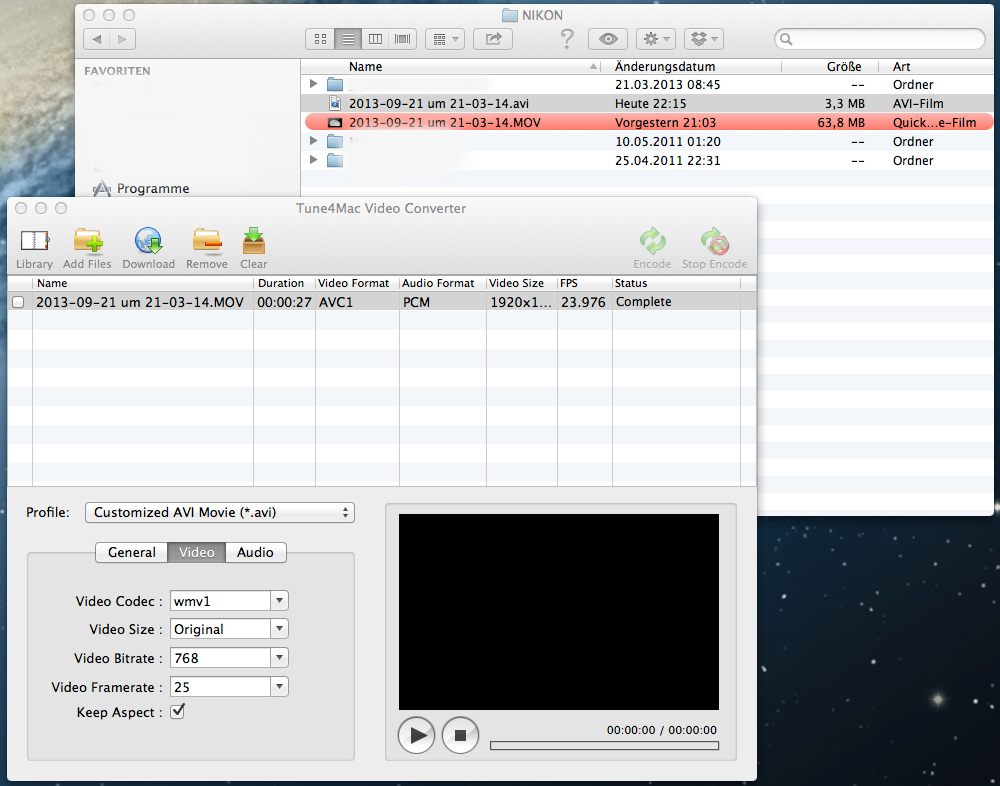Go back in Finder window
This screenshot has height=786, width=1000.
pos(96,39)
